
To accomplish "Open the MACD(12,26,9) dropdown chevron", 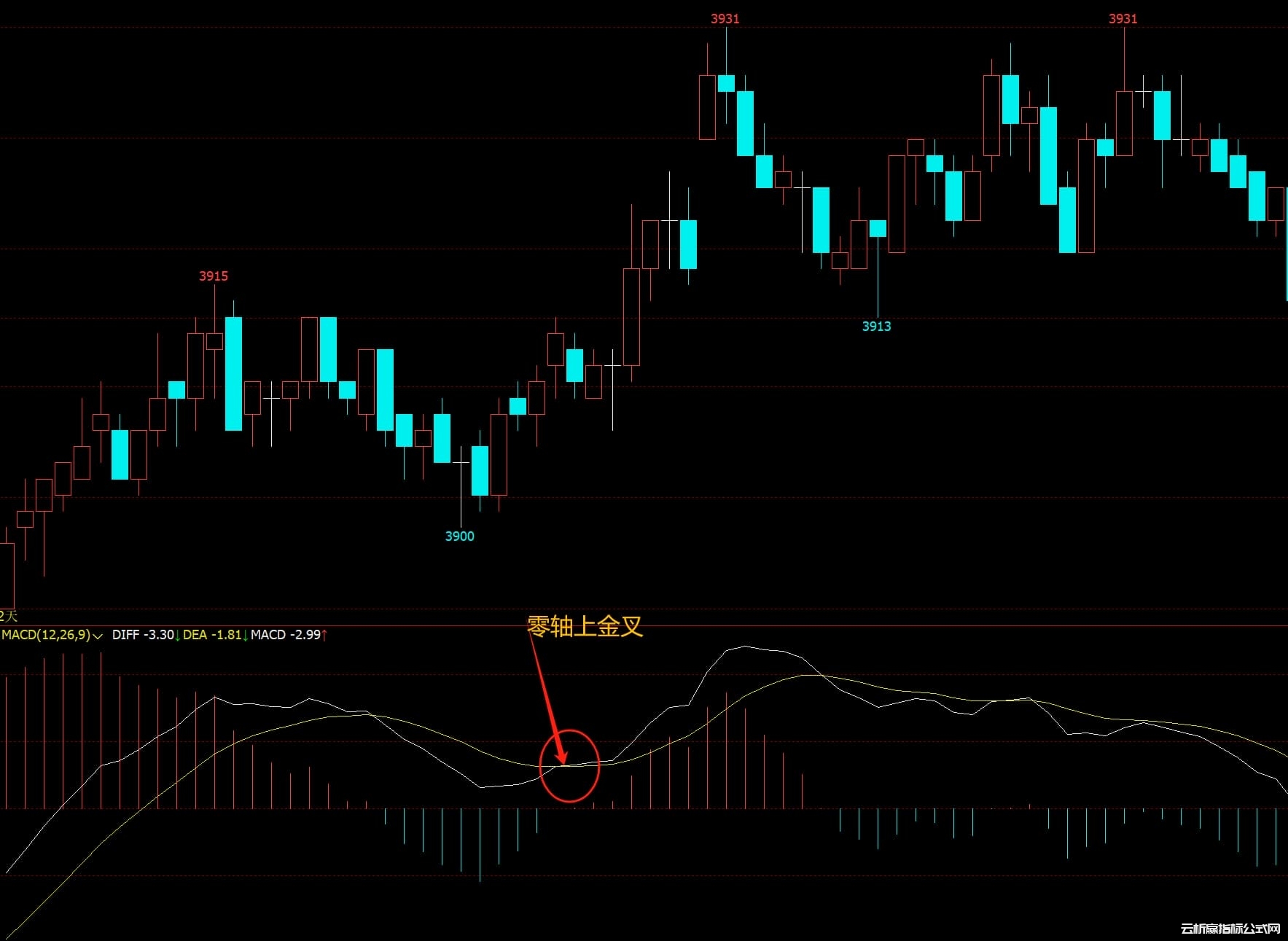I will pos(98,636).
